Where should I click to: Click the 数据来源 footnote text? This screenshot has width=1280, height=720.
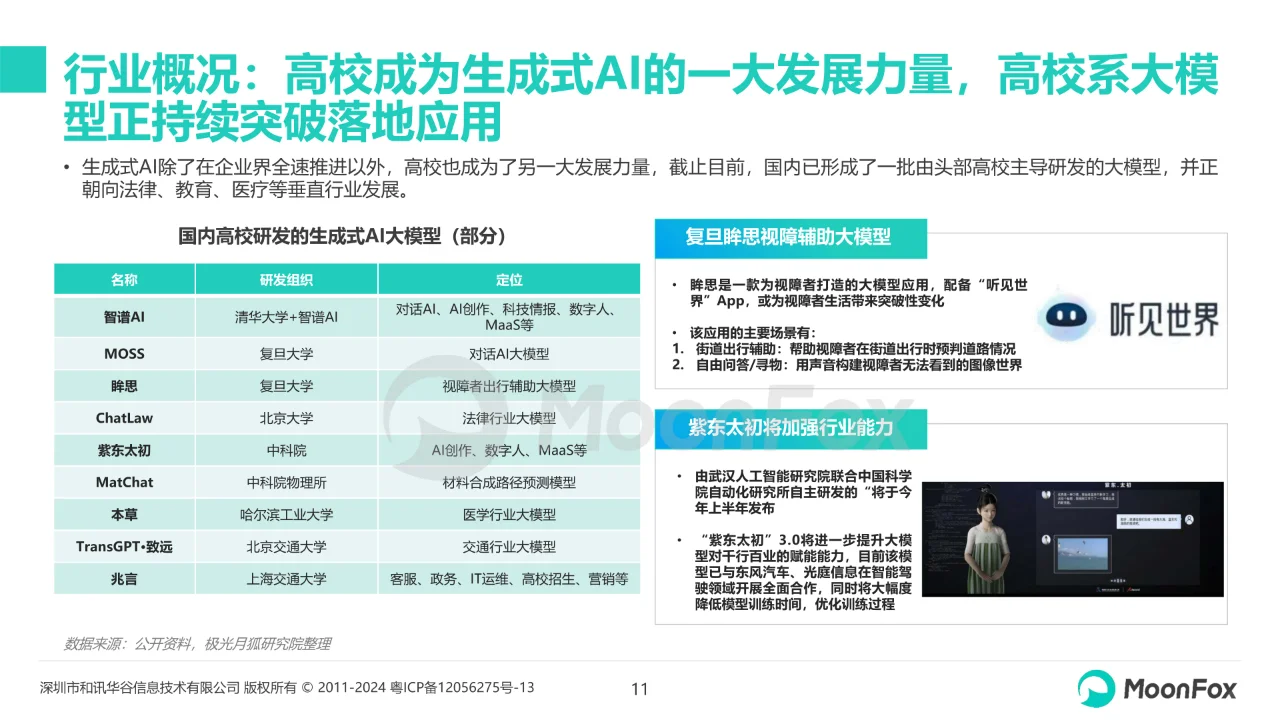coord(197,644)
